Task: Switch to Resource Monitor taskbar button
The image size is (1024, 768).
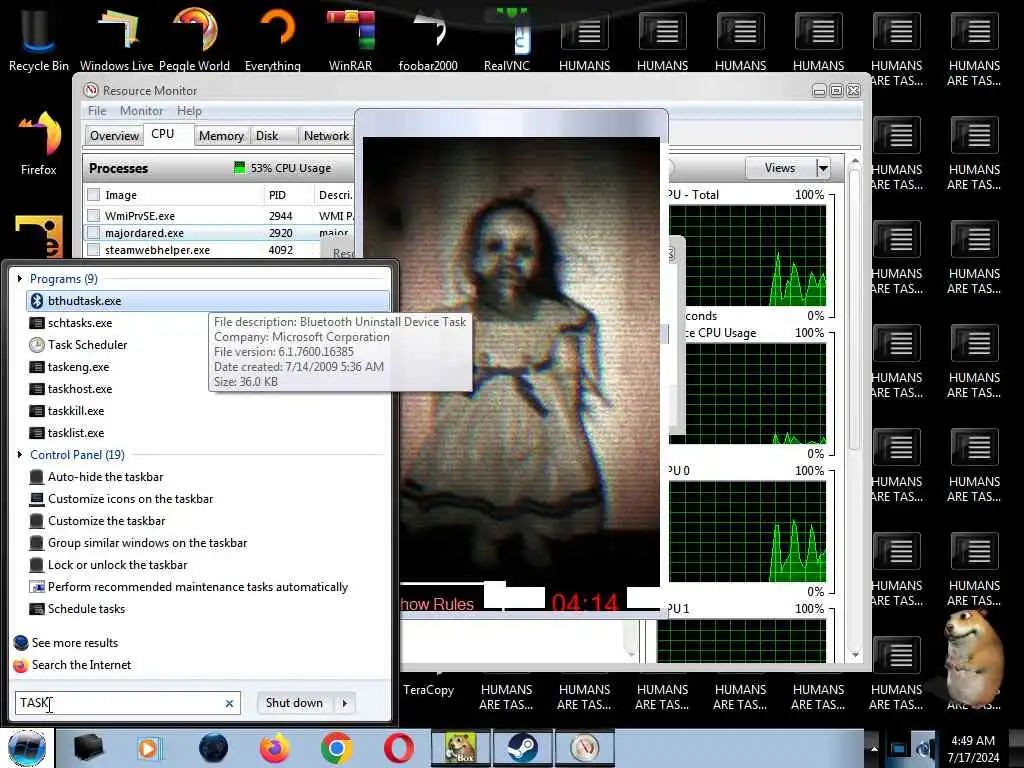Action: coord(584,748)
